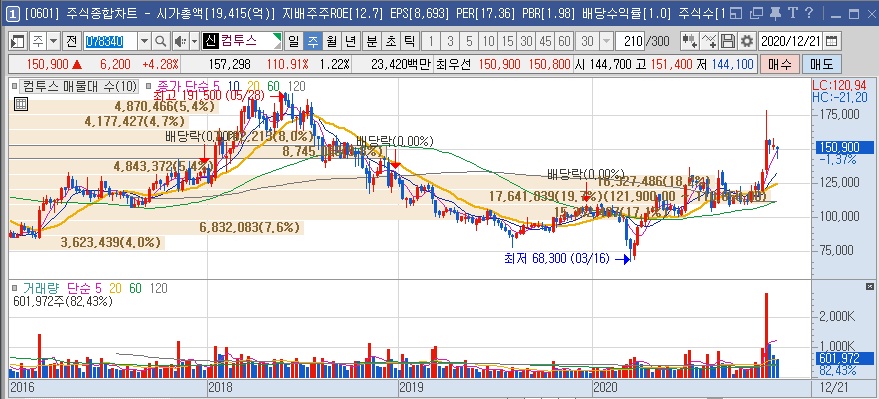879x399 pixels.
Task: Open help with question mark icon
Action: 809,13
